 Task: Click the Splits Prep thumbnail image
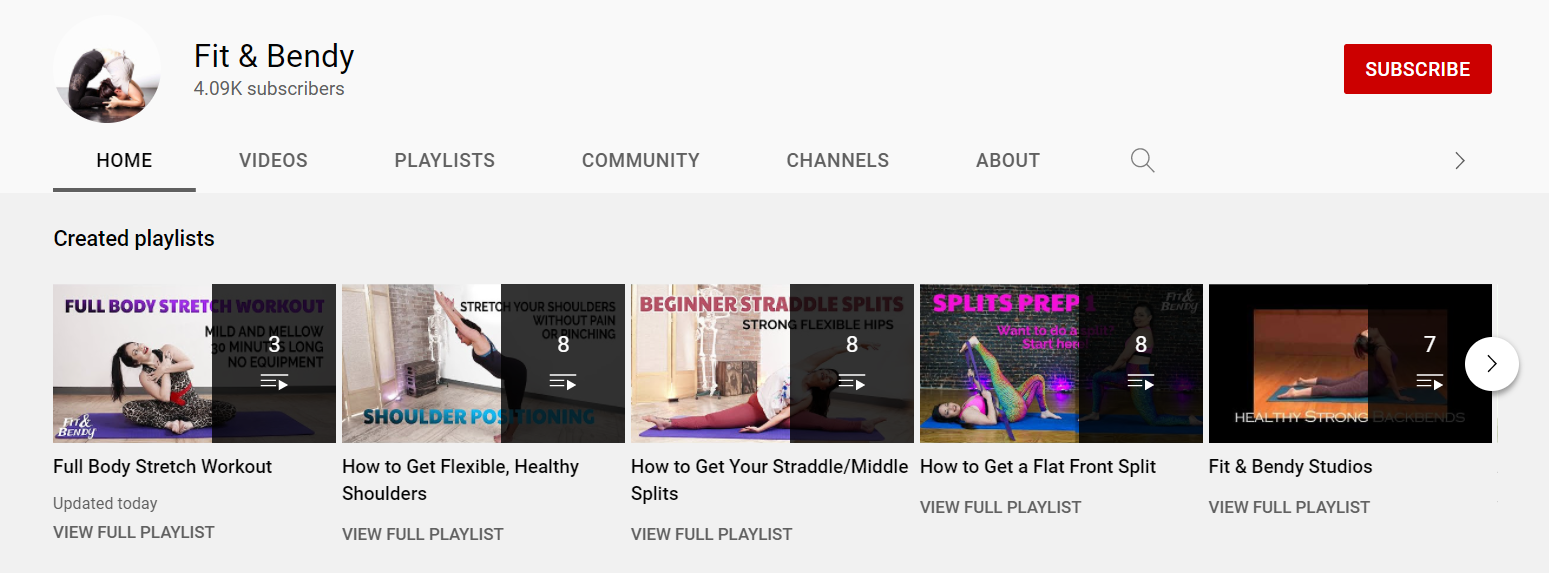(x=1061, y=363)
